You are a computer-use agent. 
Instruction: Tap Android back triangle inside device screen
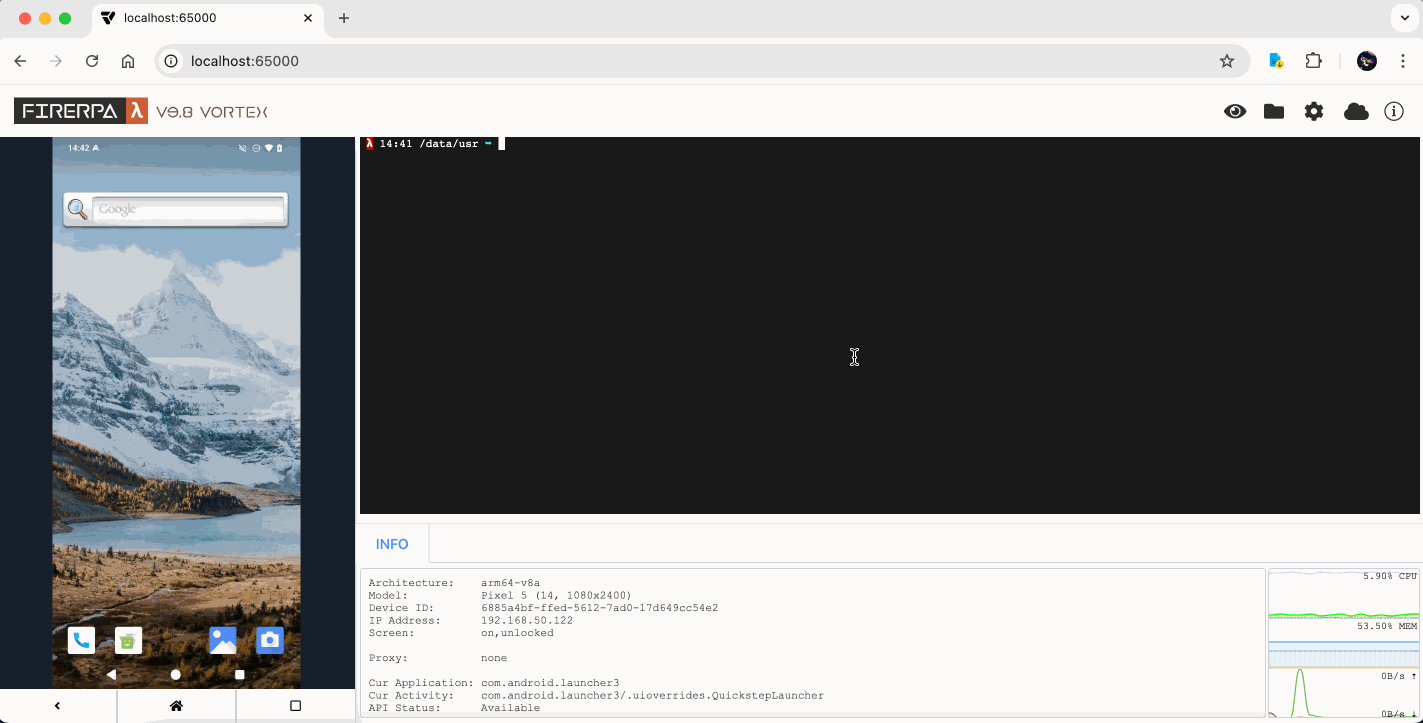111,675
